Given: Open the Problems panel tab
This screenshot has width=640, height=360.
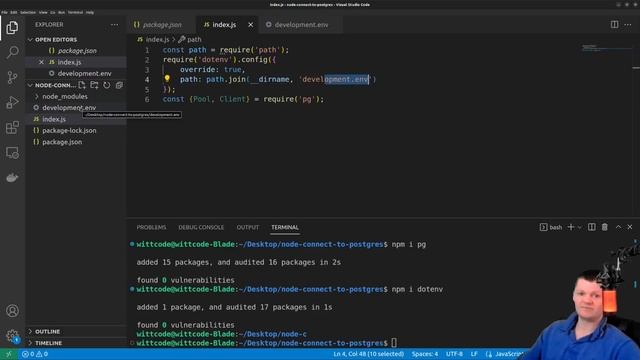Looking at the screenshot, I should (151, 227).
